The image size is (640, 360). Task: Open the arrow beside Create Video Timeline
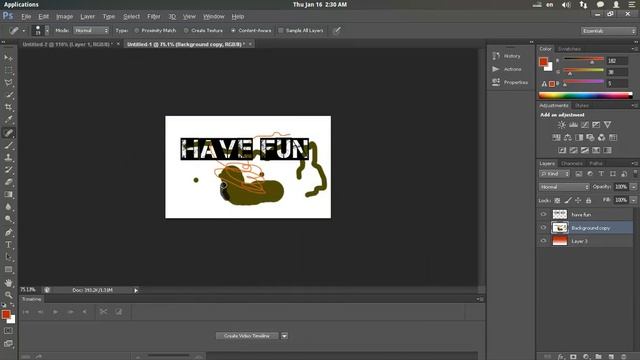pos(284,336)
